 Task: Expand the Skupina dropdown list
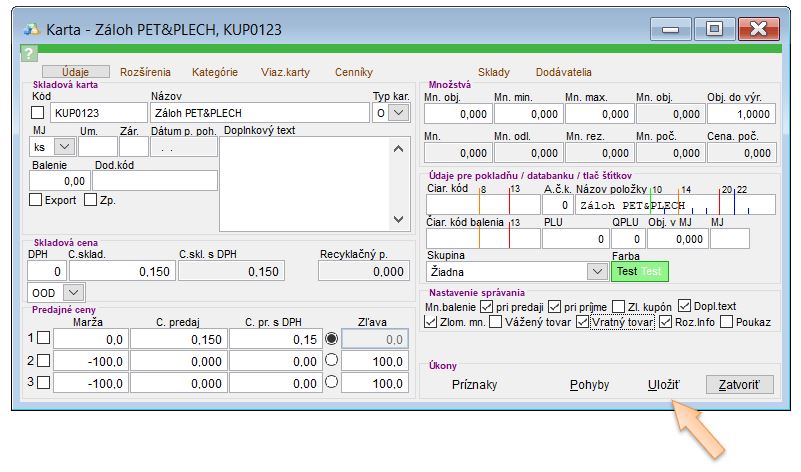click(595, 271)
